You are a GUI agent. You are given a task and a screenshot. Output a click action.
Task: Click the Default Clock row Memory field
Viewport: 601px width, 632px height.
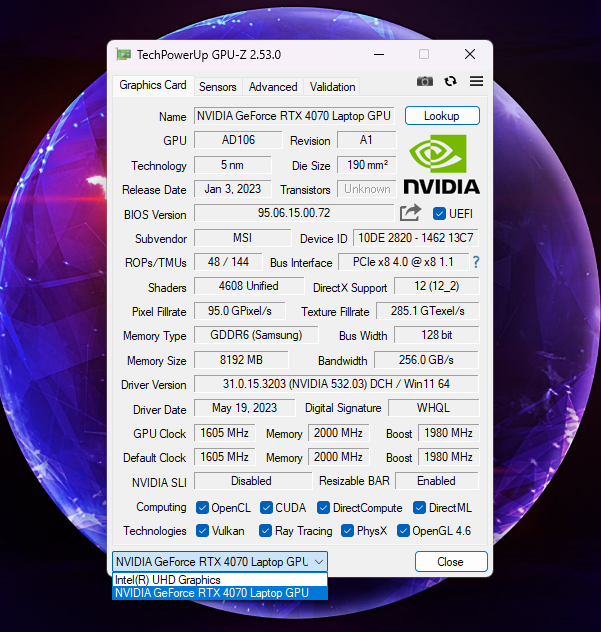(339, 457)
